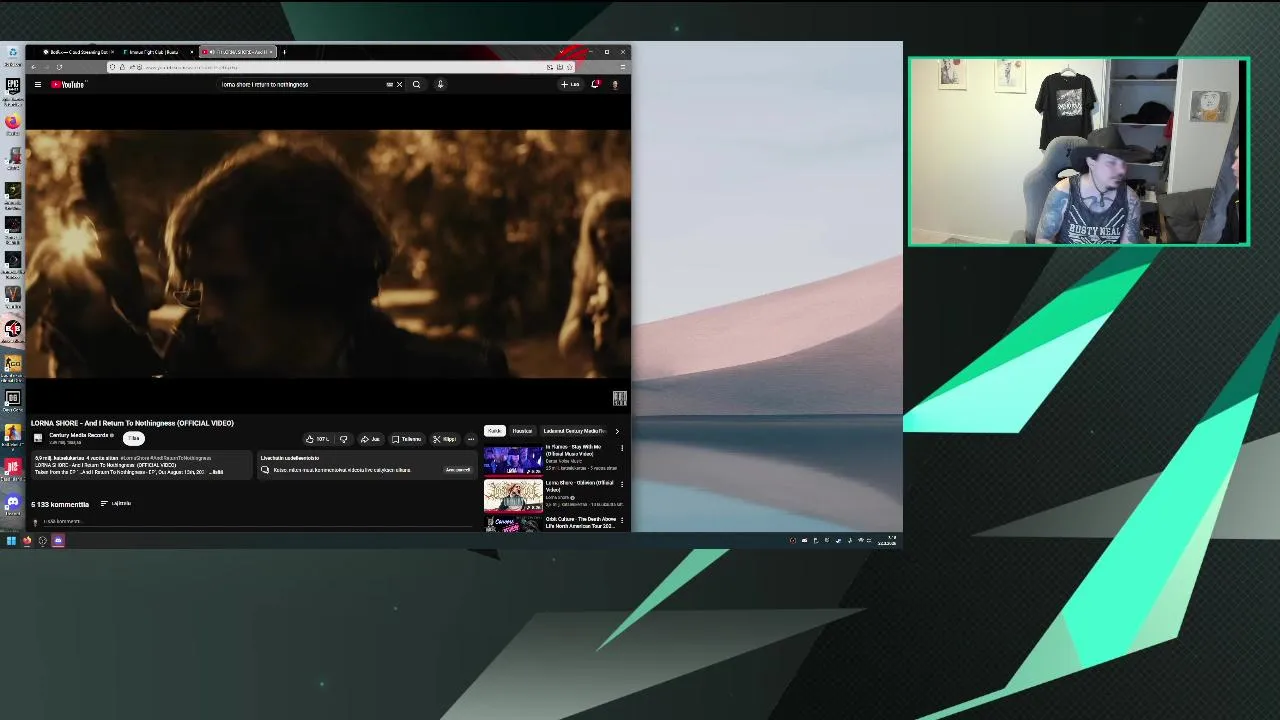Expand the video description box
This screenshot has width=1280, height=720.
140,465
